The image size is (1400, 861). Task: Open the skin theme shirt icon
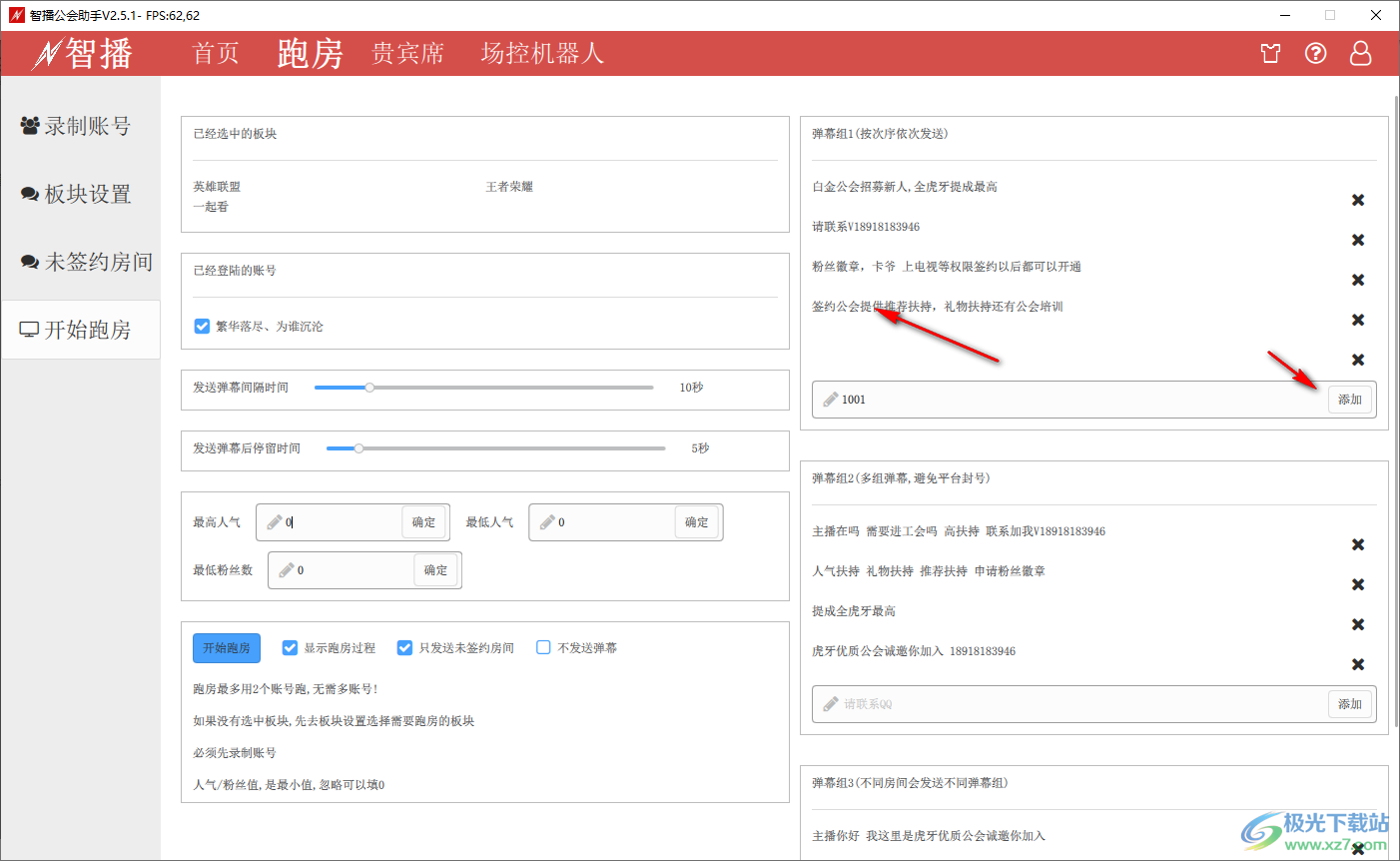1270,54
